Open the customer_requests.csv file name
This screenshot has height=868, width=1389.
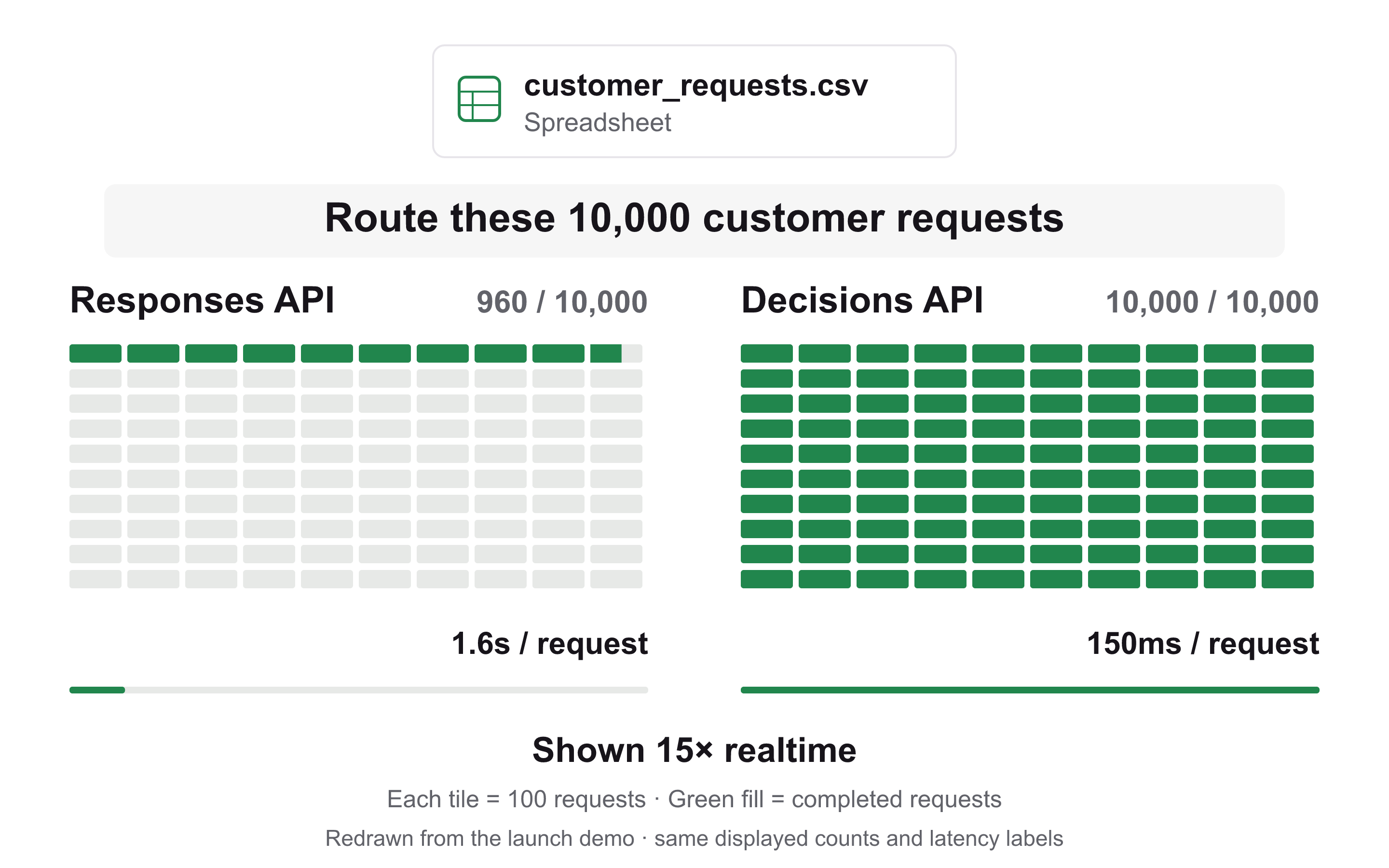[x=695, y=86]
